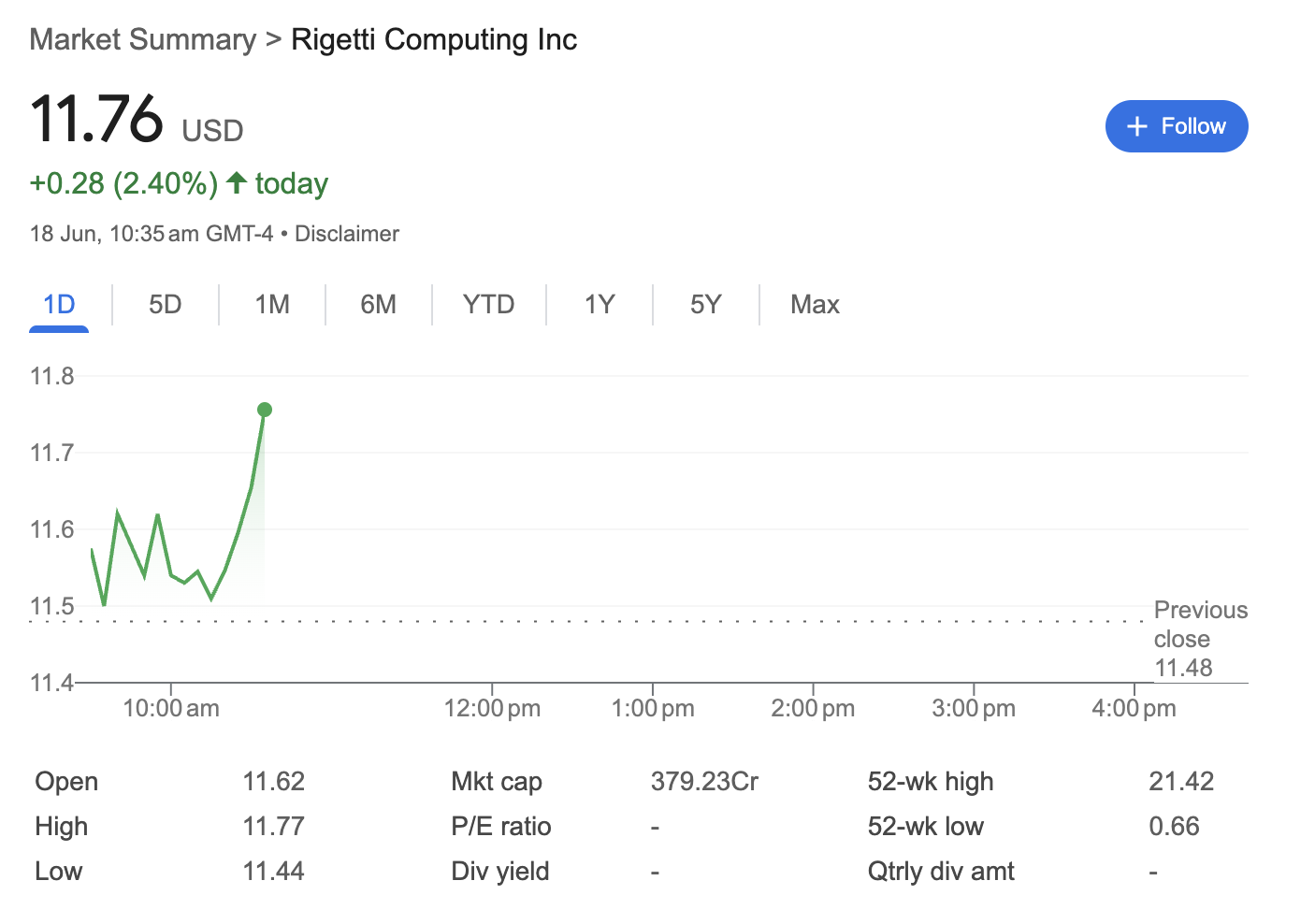The width and height of the screenshot is (1315, 924).
Task: Switch to the 5Y tab
Action: (706, 305)
